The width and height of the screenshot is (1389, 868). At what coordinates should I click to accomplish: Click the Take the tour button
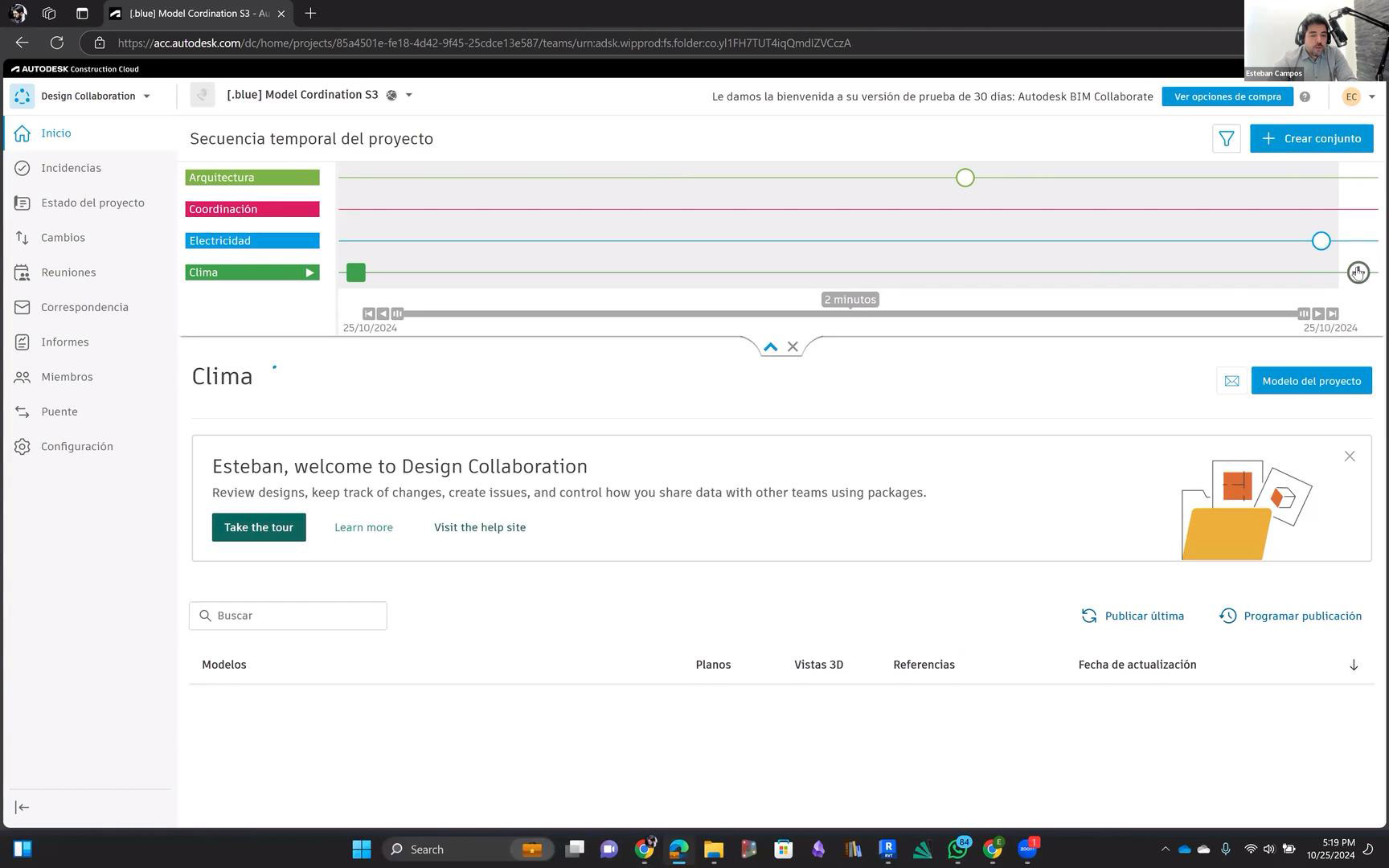(258, 527)
